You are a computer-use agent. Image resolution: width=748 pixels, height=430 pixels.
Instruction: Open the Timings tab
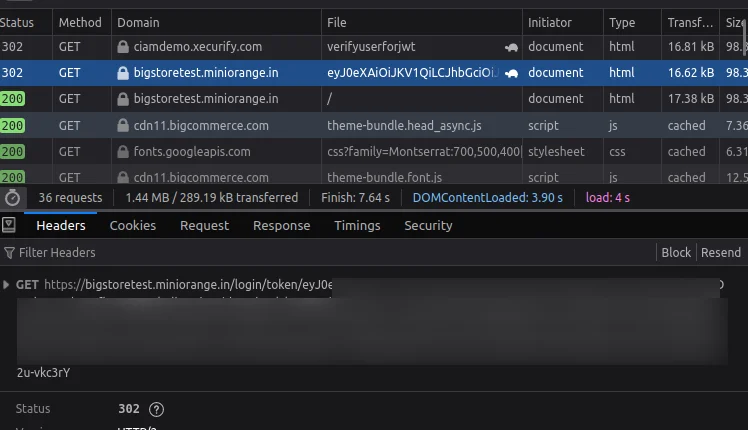(x=357, y=225)
